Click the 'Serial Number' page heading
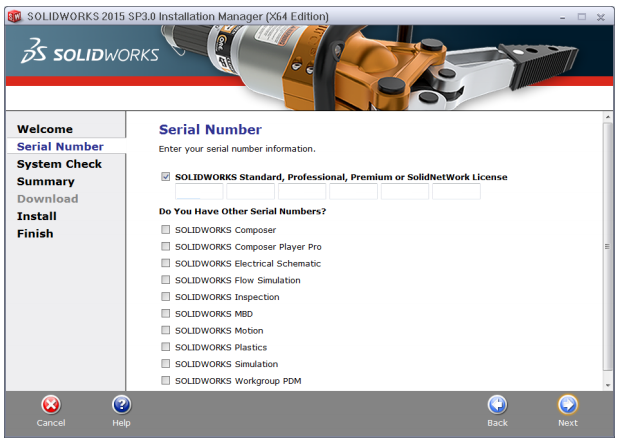This screenshot has height=443, width=621. pyautogui.click(x=210, y=129)
